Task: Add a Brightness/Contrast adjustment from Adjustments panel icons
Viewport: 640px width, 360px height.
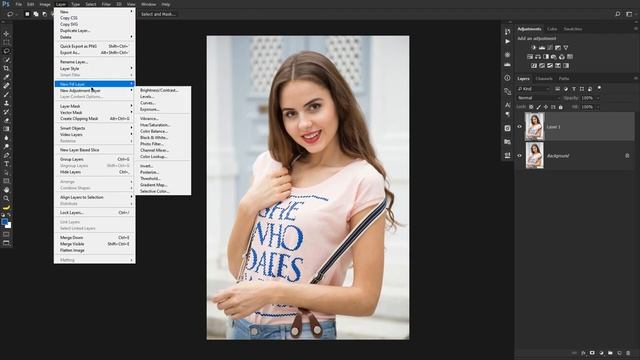Action: 533,48
